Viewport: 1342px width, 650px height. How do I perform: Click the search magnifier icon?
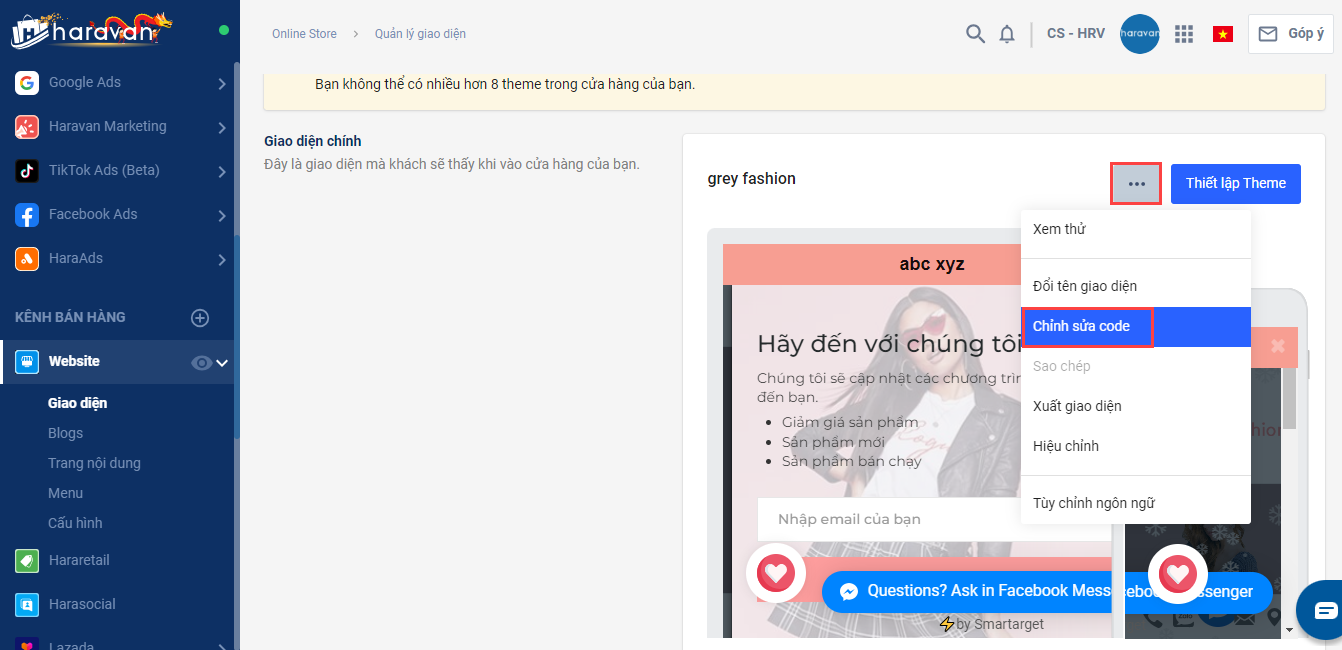(x=975, y=34)
